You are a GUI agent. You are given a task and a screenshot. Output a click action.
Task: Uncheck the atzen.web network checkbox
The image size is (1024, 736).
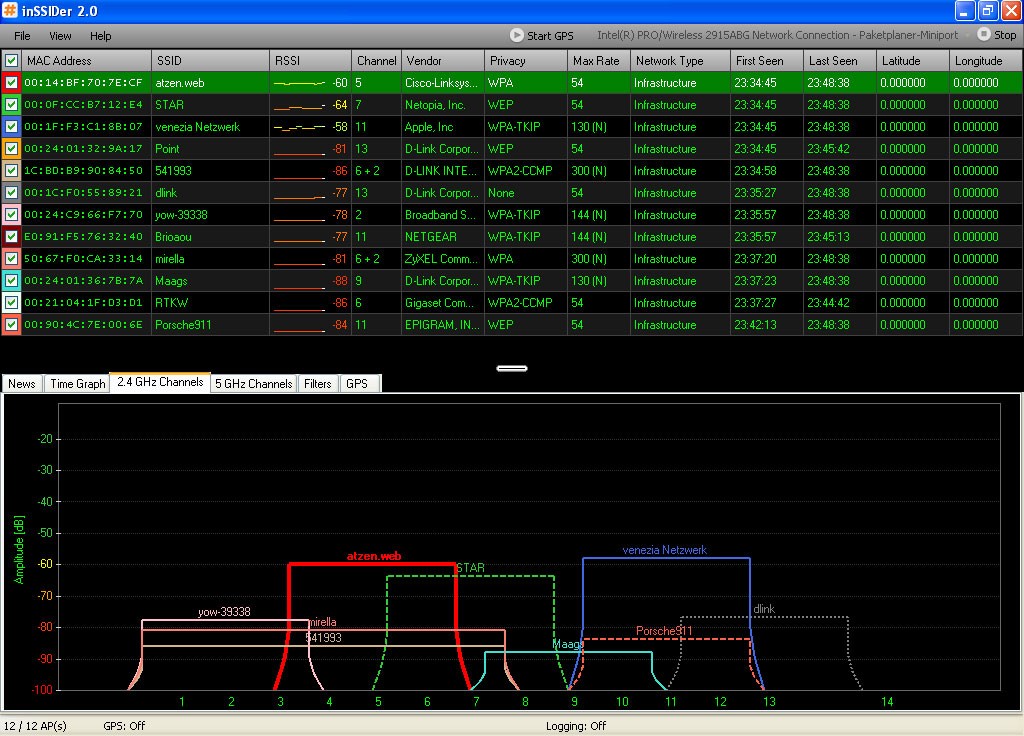point(11,83)
